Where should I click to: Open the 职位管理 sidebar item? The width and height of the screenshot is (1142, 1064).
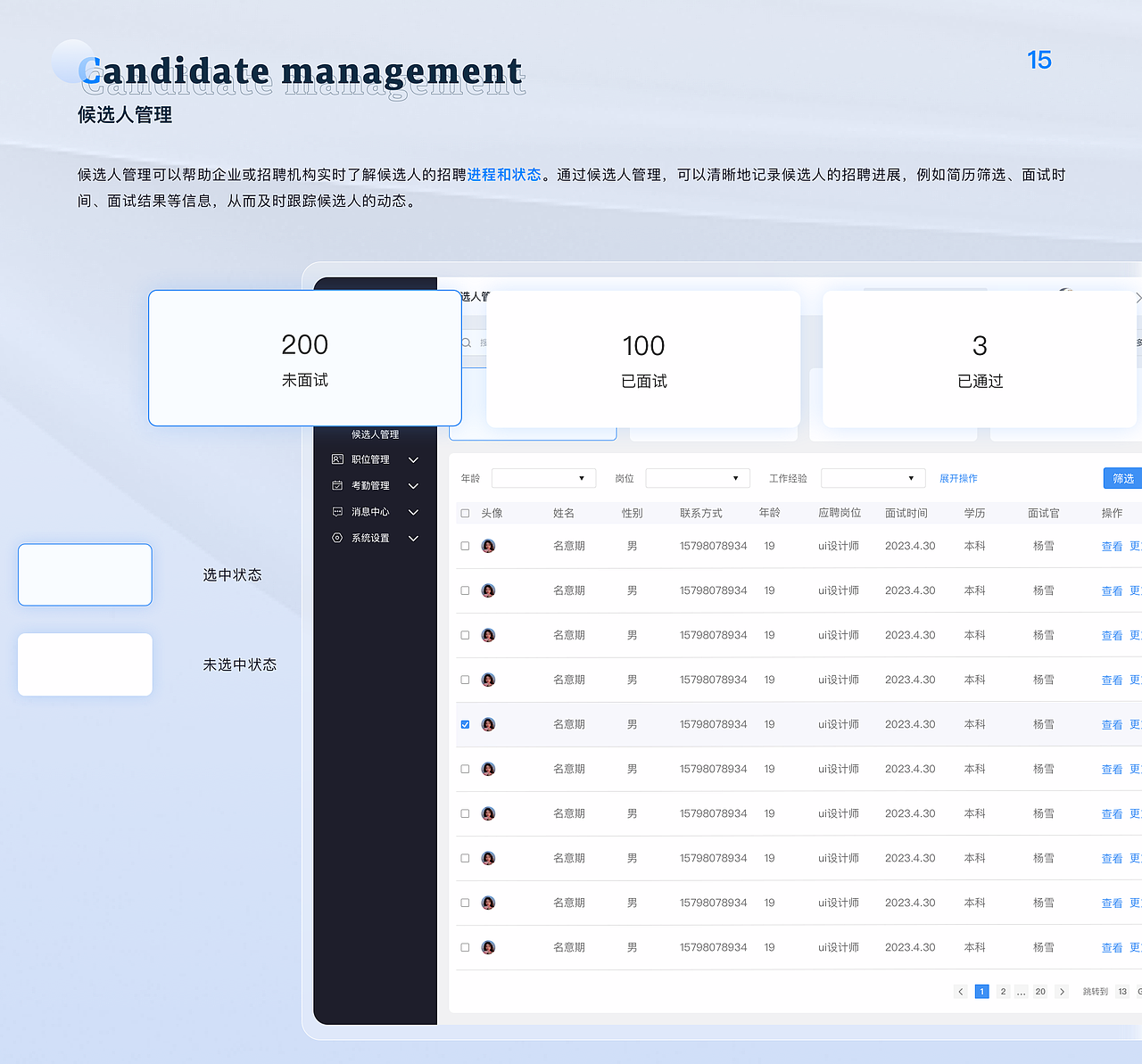[x=370, y=459]
